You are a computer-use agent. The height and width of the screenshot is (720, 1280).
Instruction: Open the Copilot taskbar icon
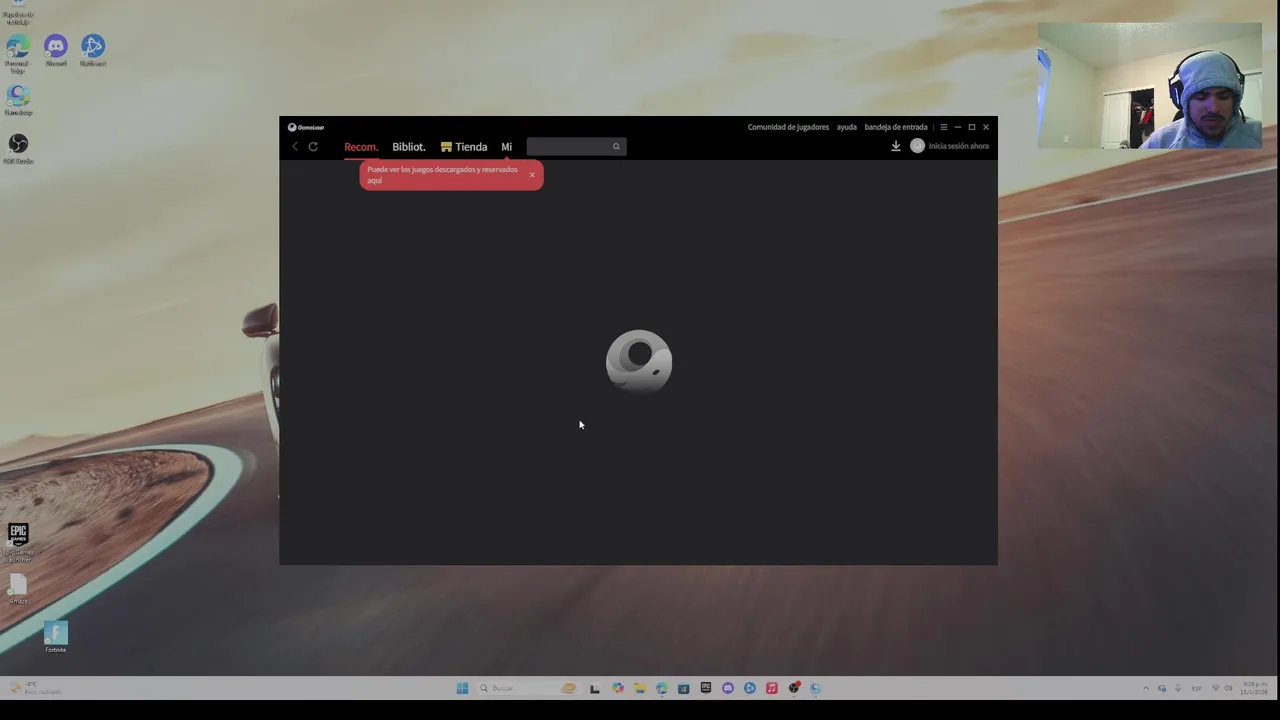(x=617, y=688)
